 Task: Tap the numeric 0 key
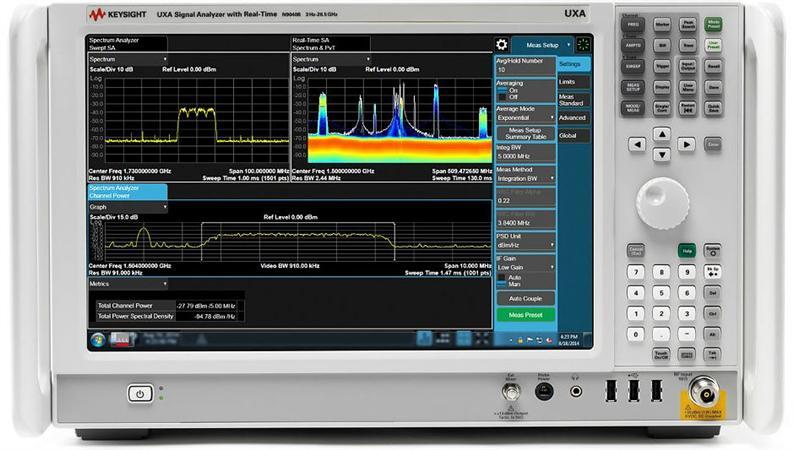point(636,334)
